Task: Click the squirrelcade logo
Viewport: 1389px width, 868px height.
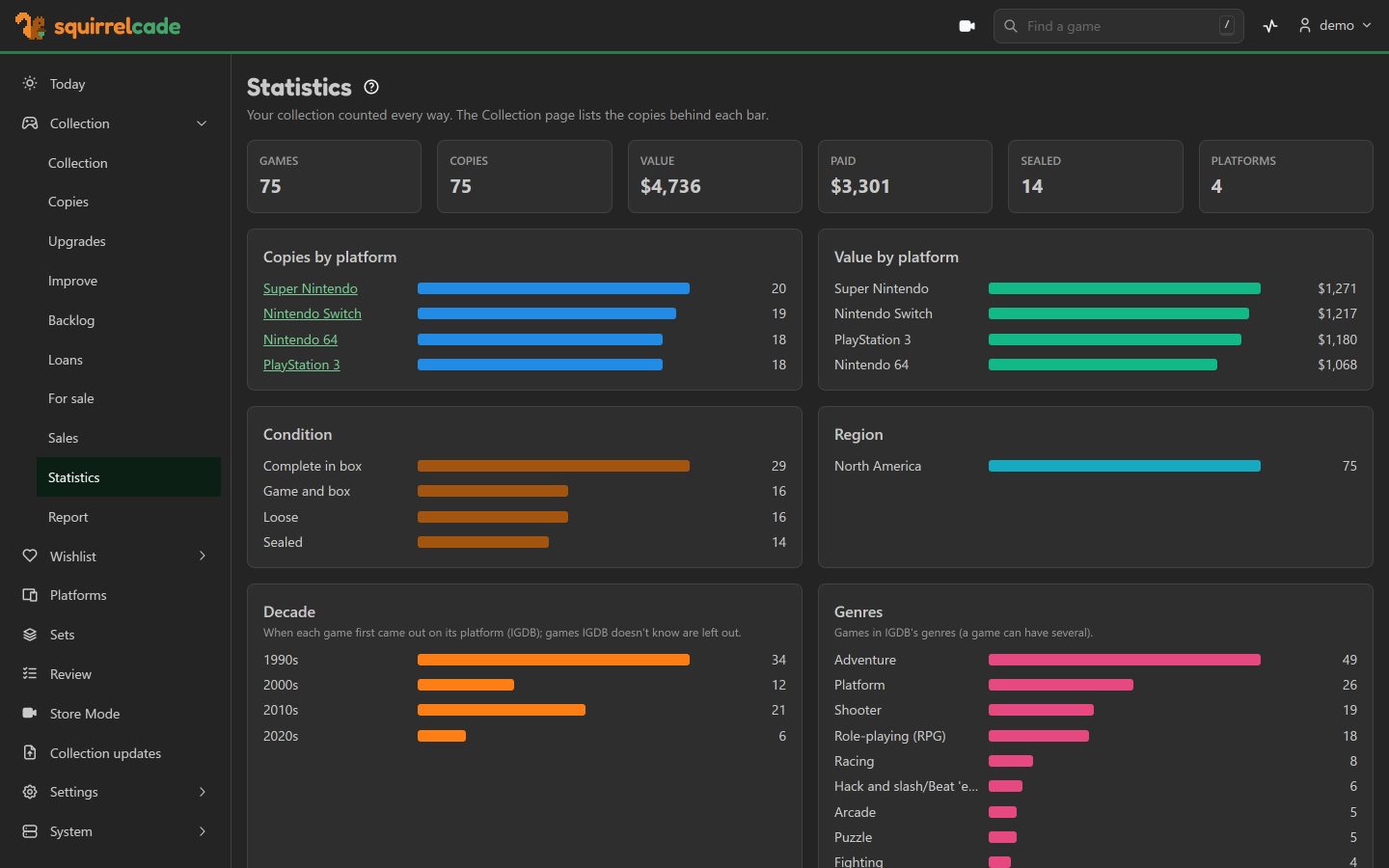Action: click(x=98, y=26)
